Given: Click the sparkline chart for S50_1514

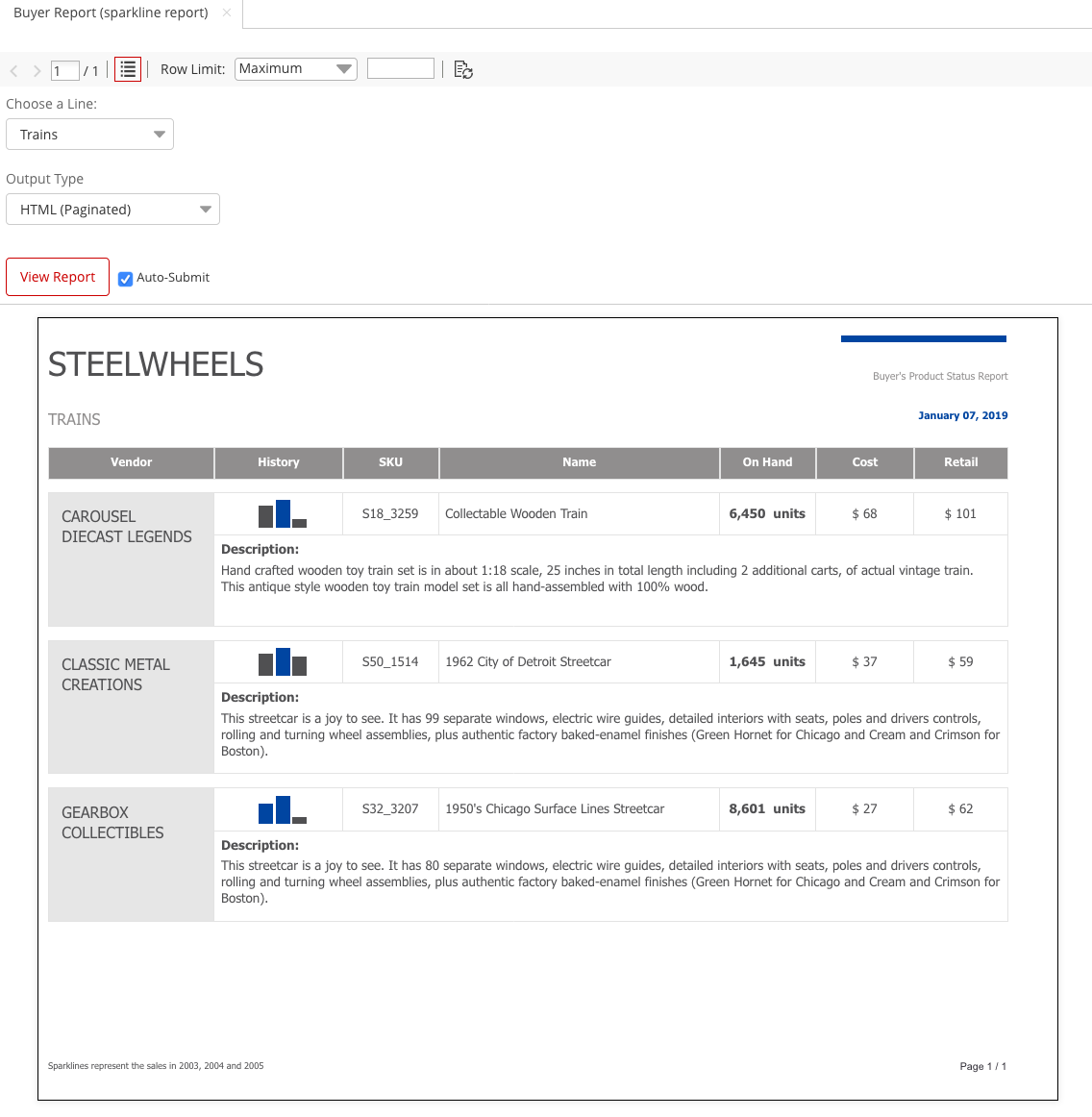Looking at the screenshot, I should point(282,661).
